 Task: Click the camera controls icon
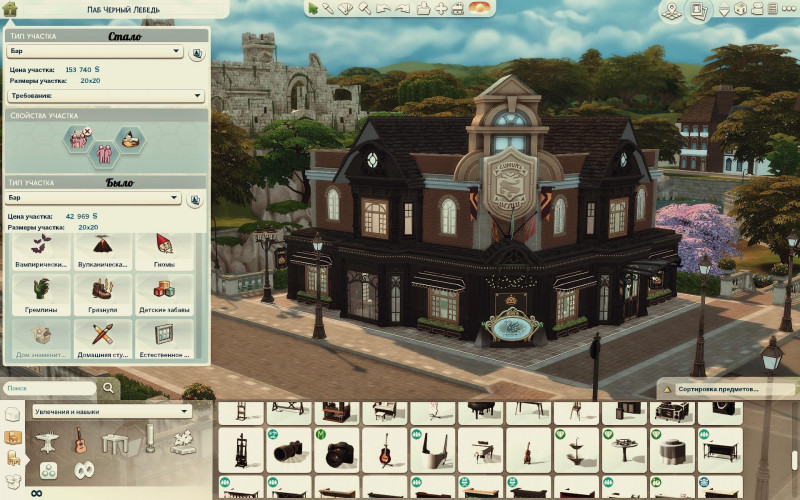tap(758, 9)
